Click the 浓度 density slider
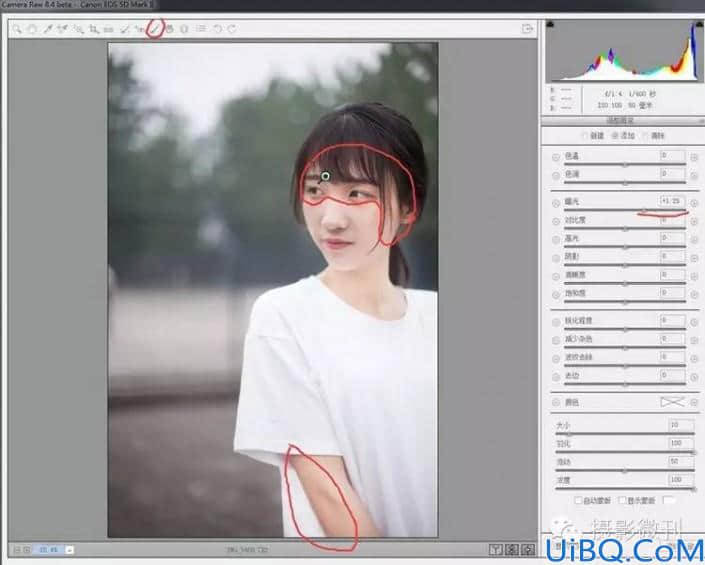Screen dimensions: 705x565 click(625, 489)
